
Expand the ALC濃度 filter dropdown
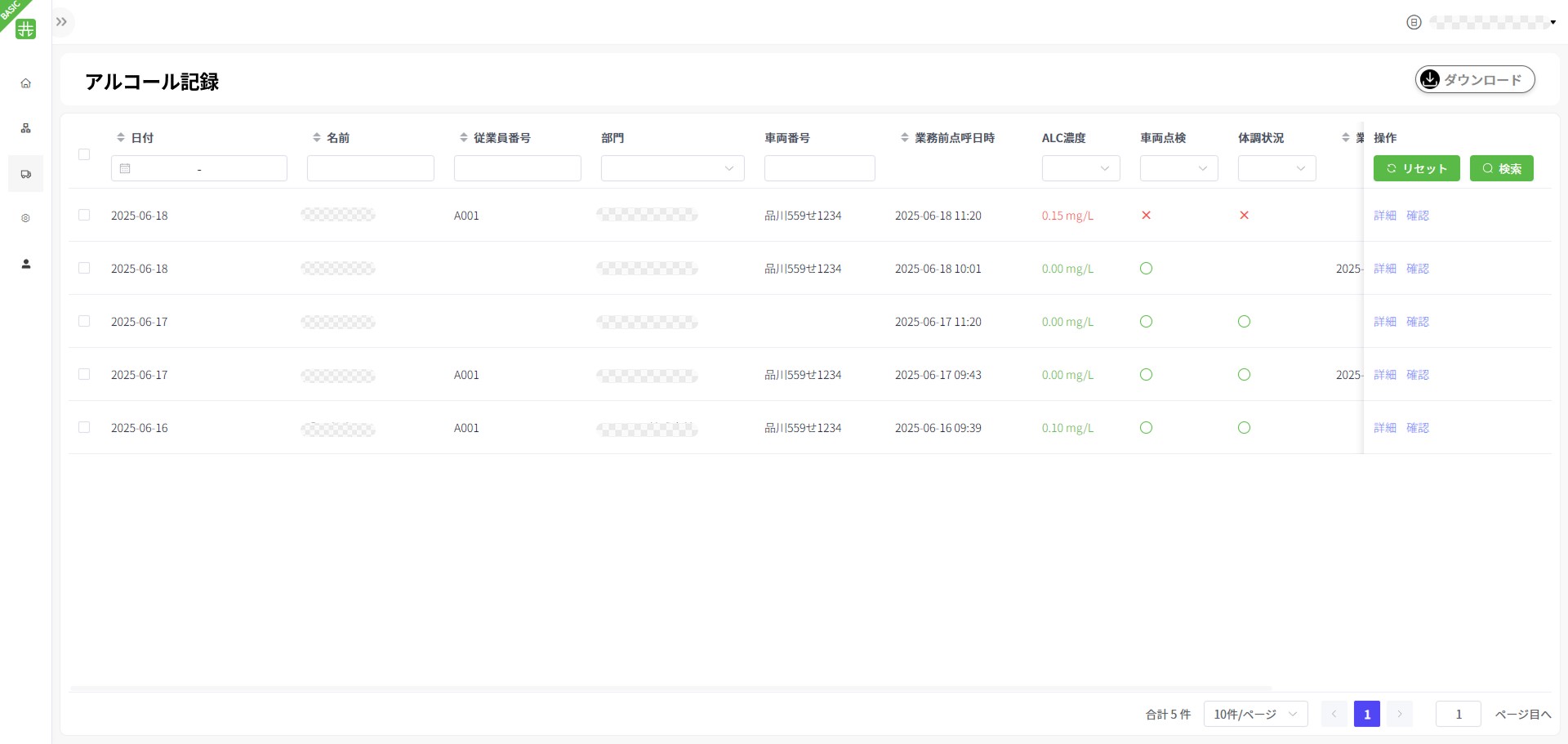[1080, 168]
